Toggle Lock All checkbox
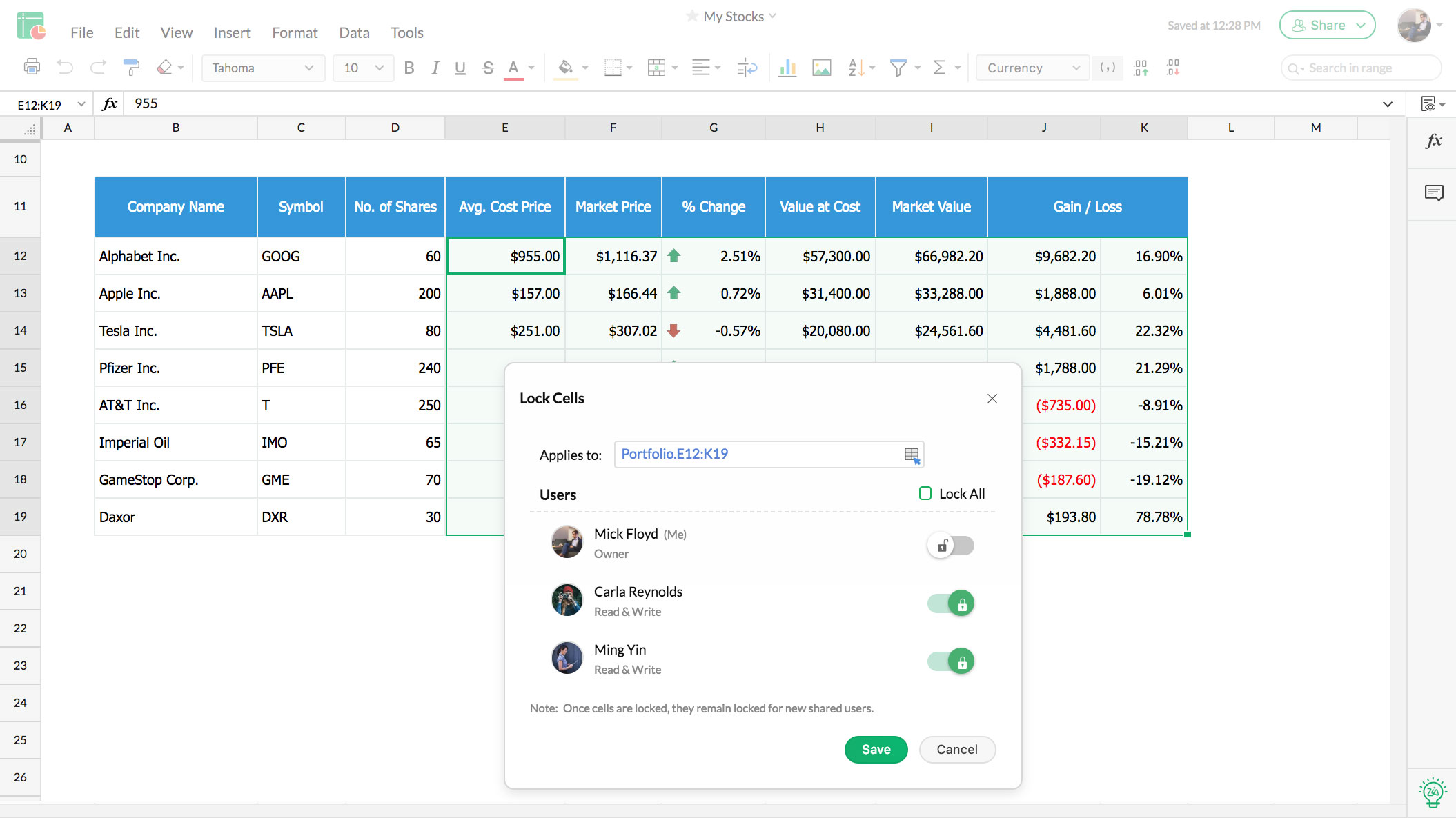Image resolution: width=1456 pixels, height=818 pixels. click(923, 492)
